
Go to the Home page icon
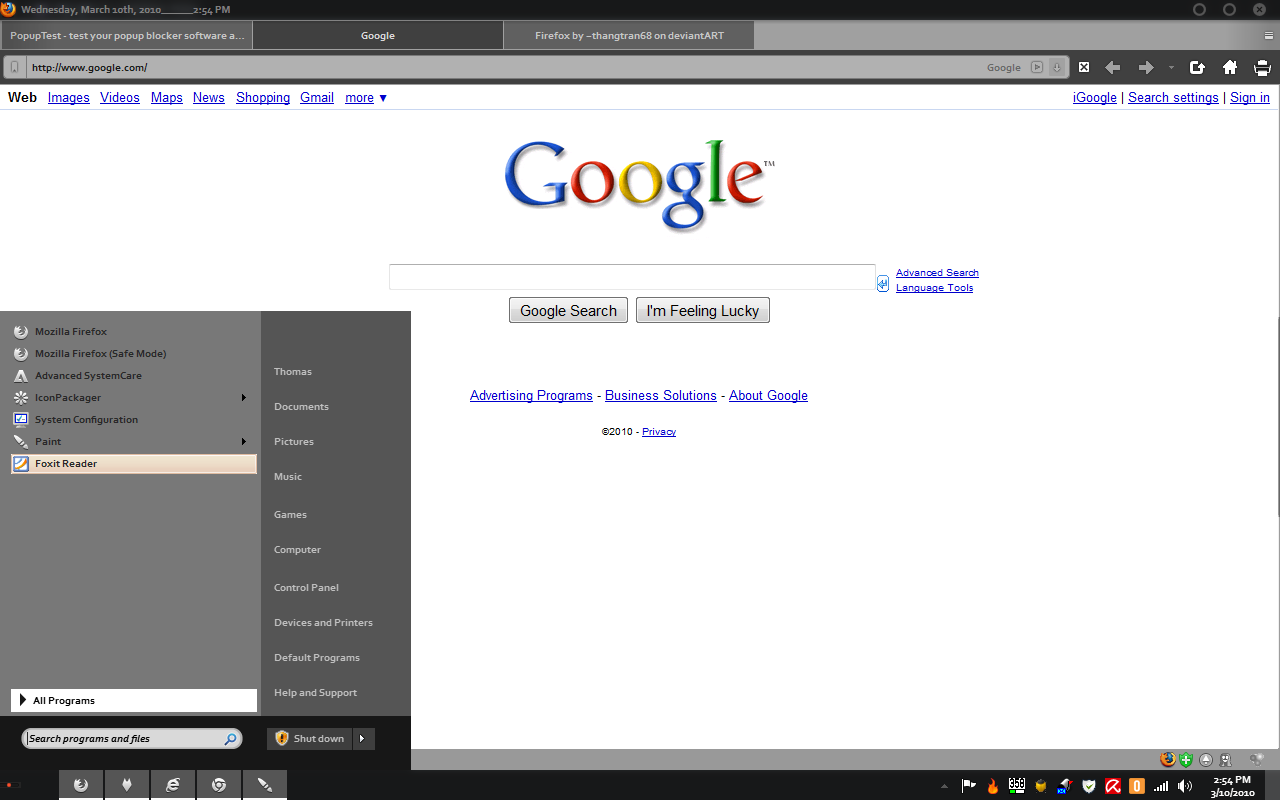coord(1230,67)
